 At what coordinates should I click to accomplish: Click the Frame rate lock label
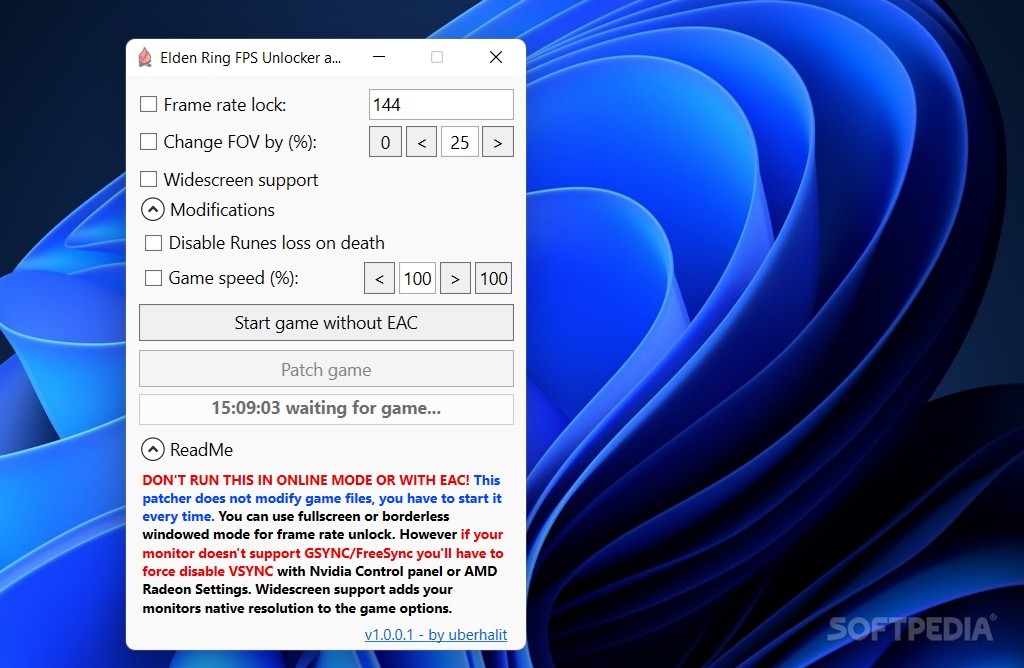(225, 104)
